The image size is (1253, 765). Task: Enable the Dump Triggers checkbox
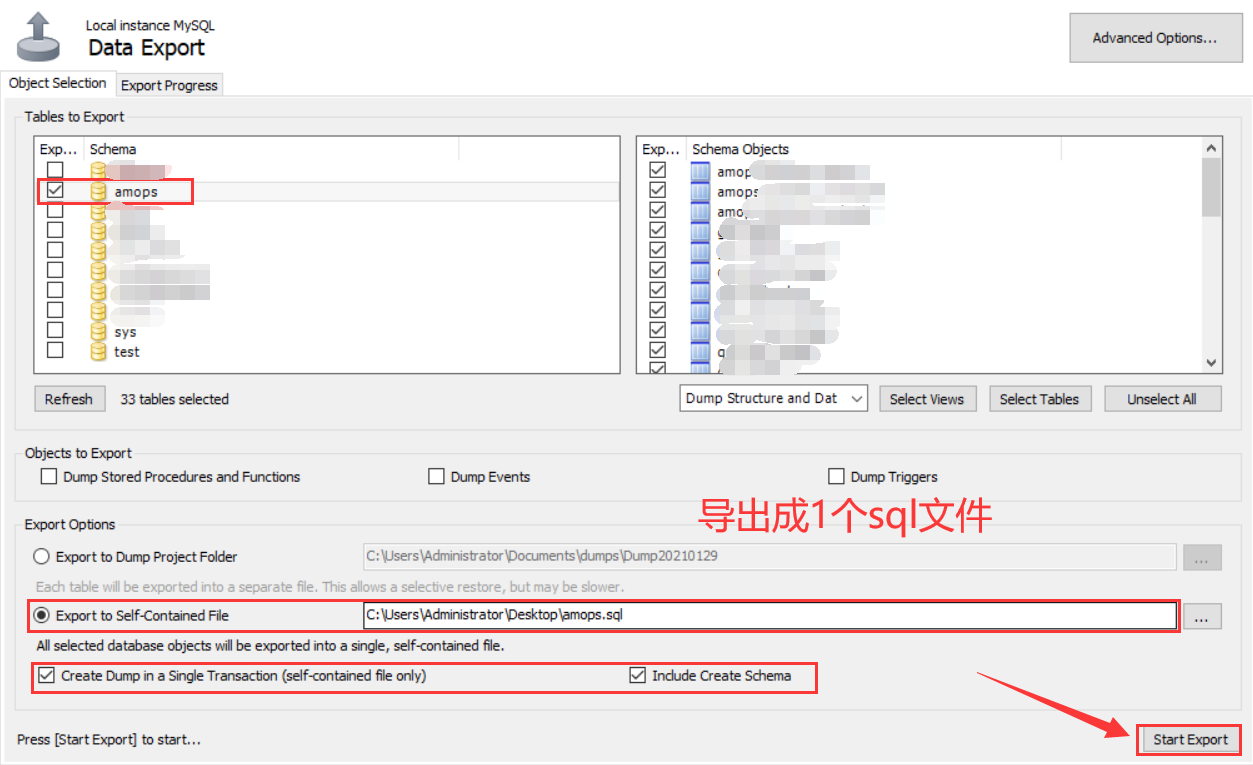click(837, 476)
